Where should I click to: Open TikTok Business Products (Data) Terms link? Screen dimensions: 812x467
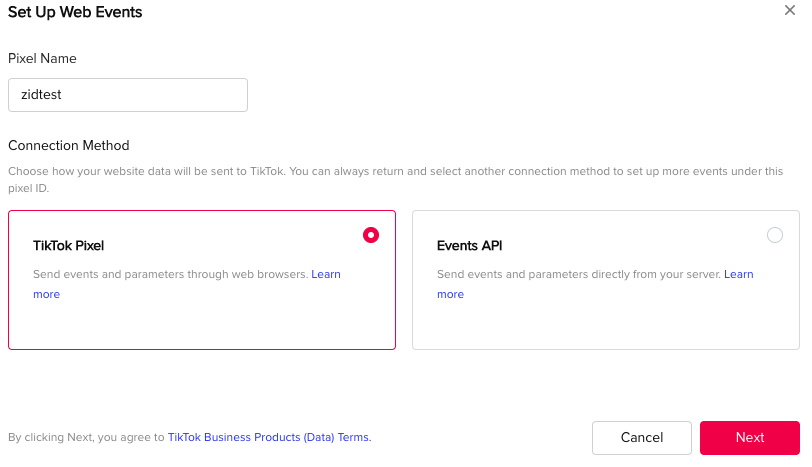(269, 437)
